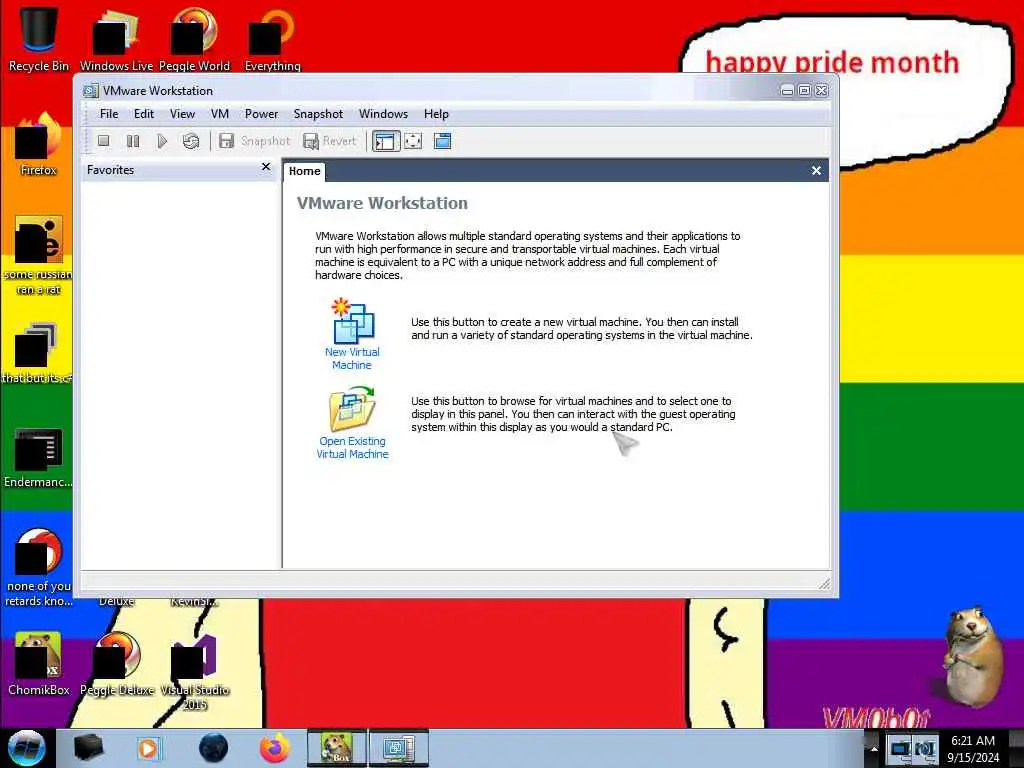The image size is (1024, 768).
Task: Click the VMware Workstation title bar icon
Action: 91,91
